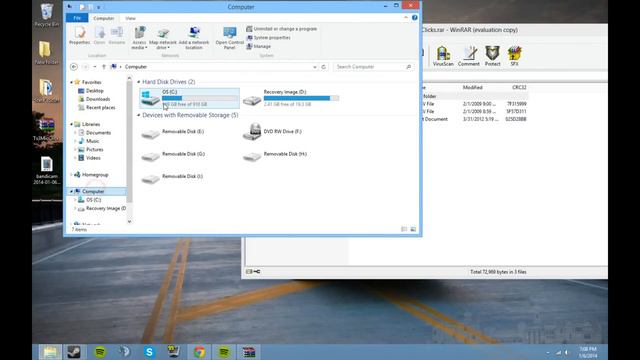
Task: Open the Properties ribbon icon
Action: click(x=80, y=36)
